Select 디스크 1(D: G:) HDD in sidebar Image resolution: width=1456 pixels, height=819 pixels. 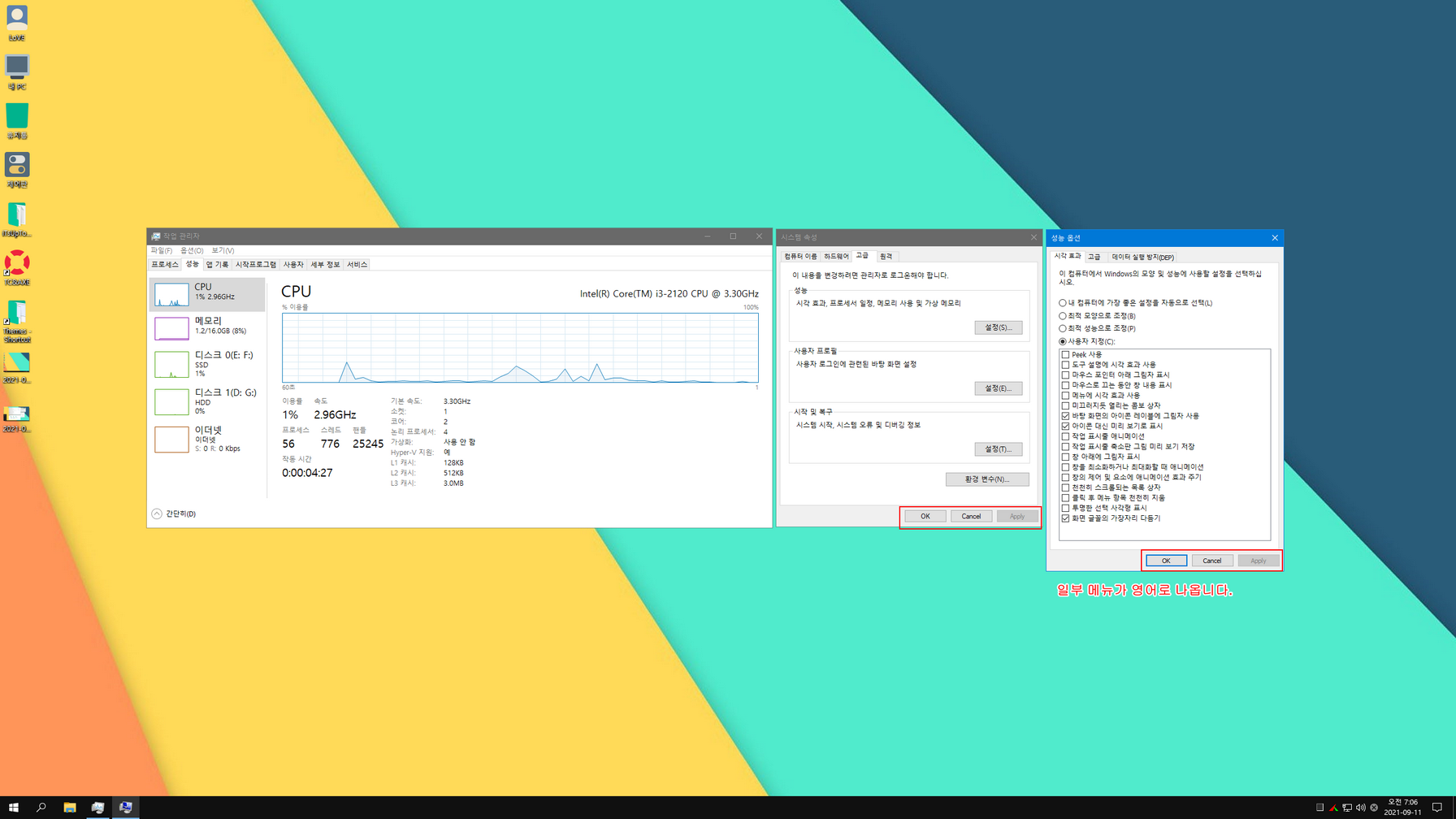pyautogui.click(x=207, y=401)
